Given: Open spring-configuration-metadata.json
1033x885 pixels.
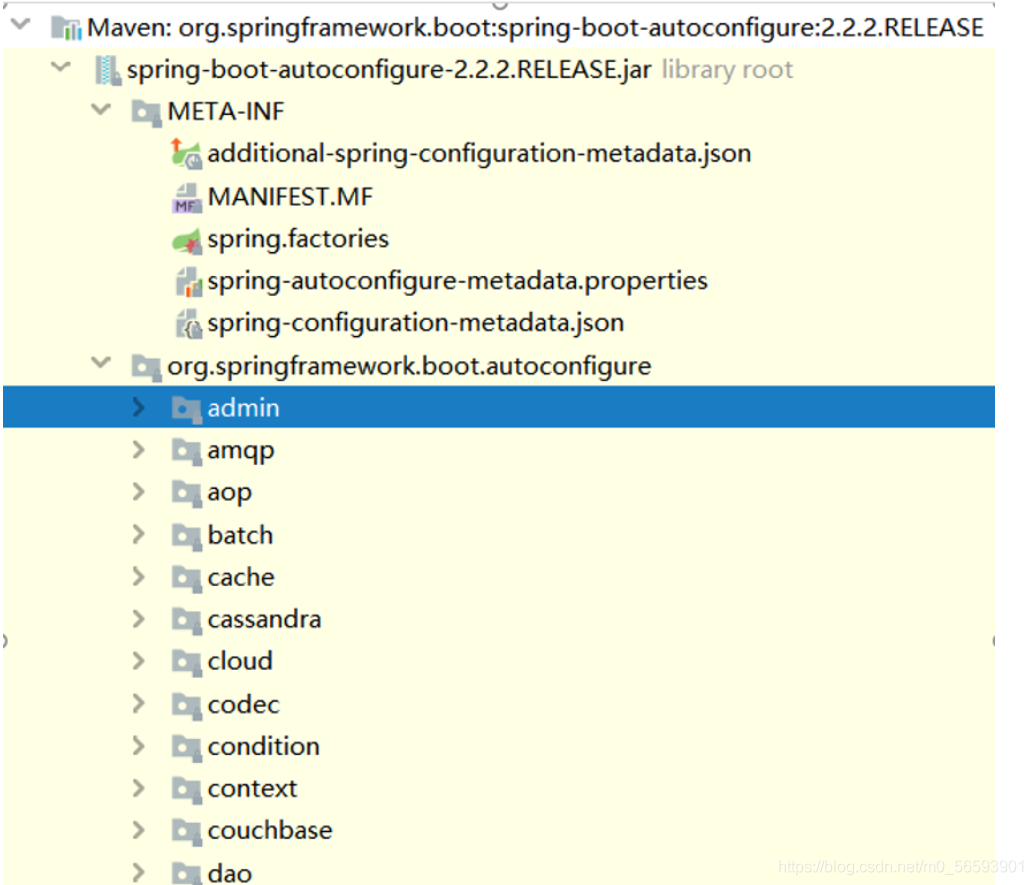Looking at the screenshot, I should click(416, 324).
